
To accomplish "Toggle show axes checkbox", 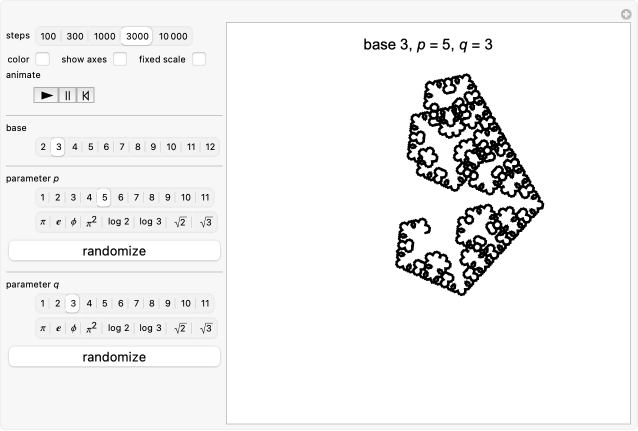I will (120, 59).
